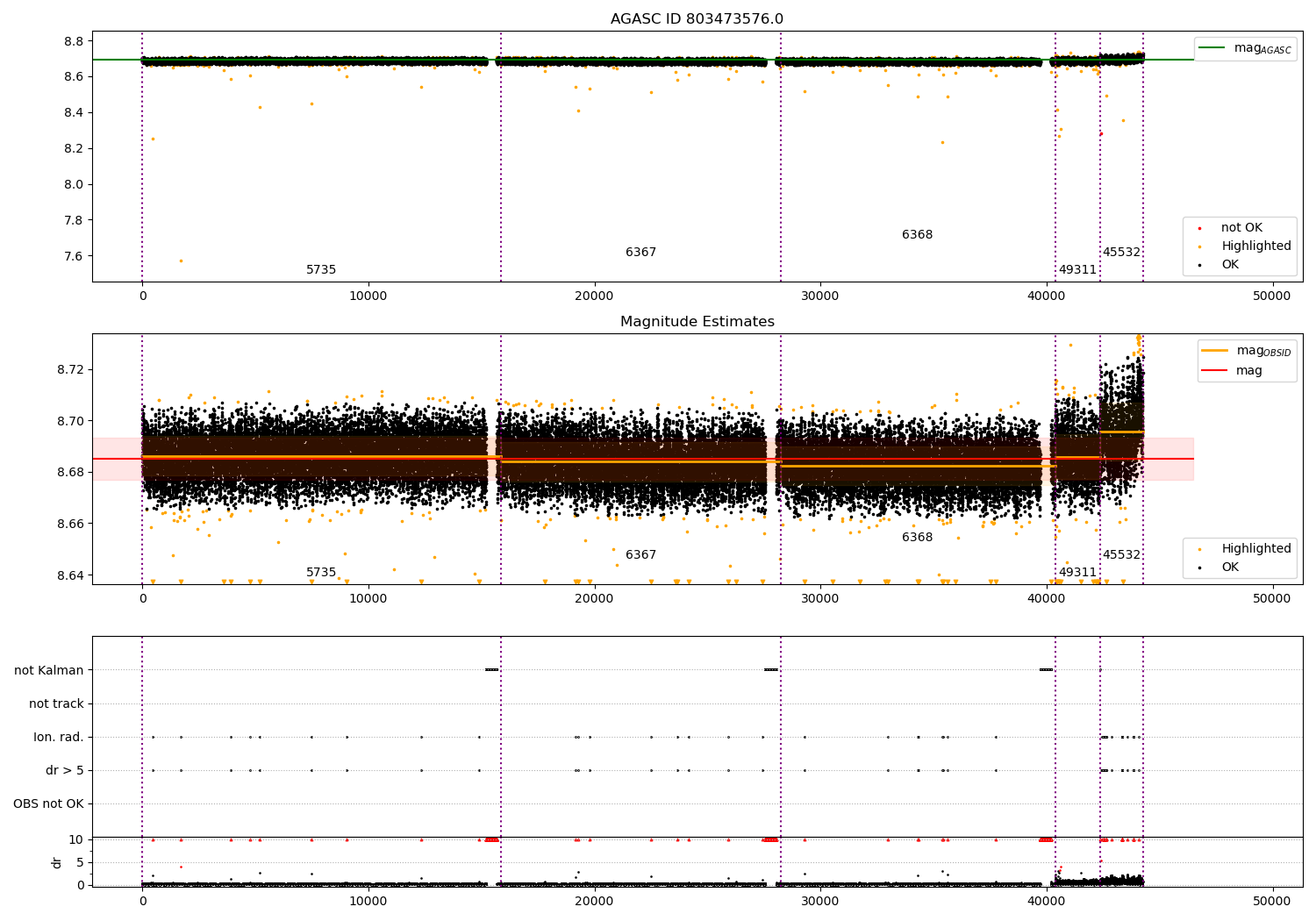The width and height of the screenshot is (1316, 921).
Task: Click the 'Ion. rad.' axis label
Action: pyautogui.click(x=59, y=737)
